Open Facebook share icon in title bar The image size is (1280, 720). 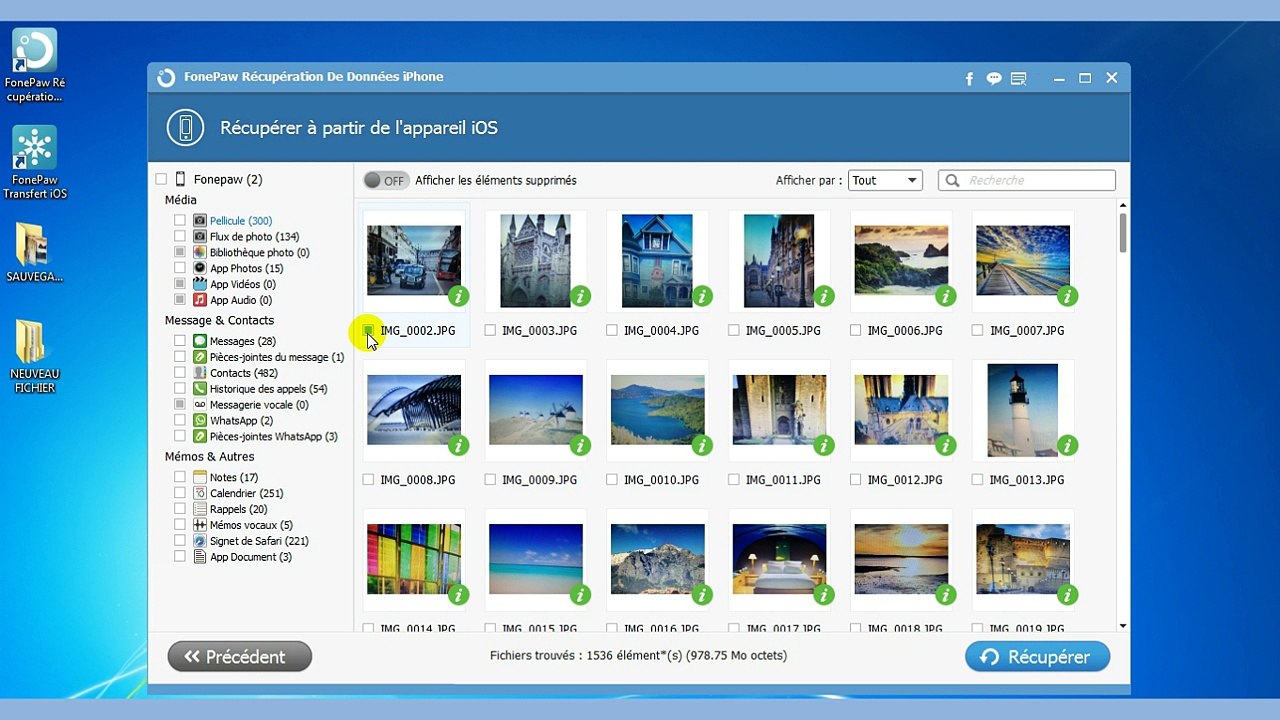click(969, 78)
